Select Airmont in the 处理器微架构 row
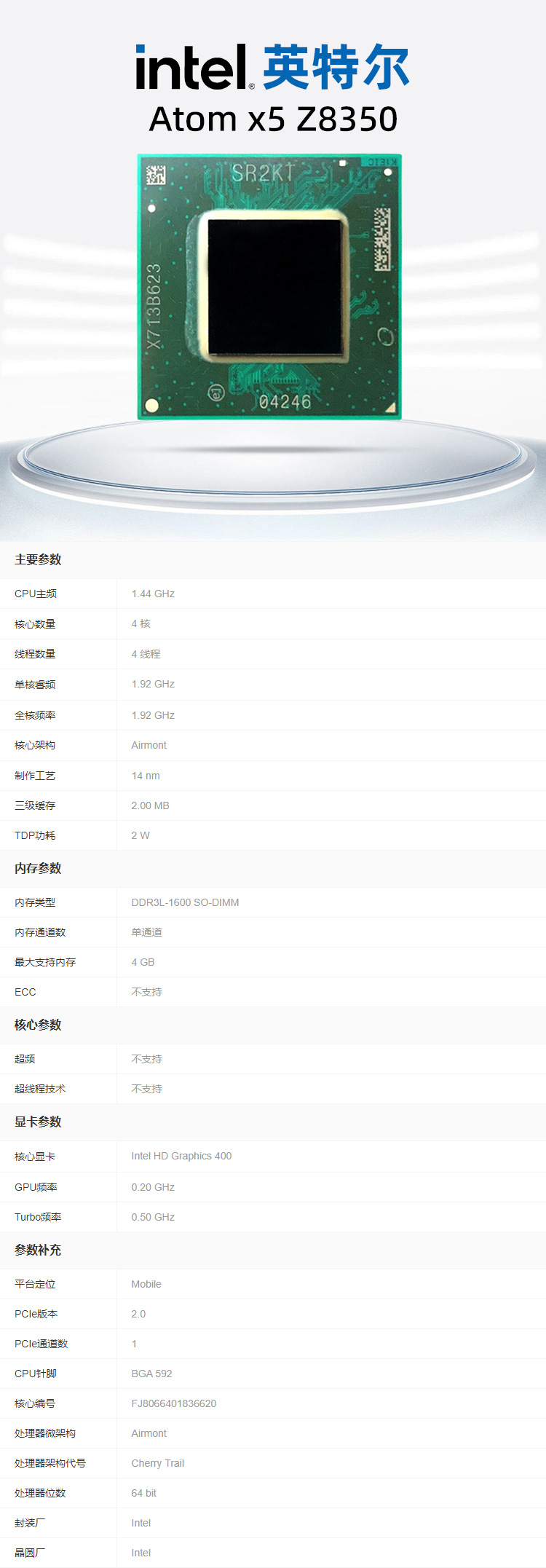Image resolution: width=546 pixels, height=1568 pixels. [149, 1433]
